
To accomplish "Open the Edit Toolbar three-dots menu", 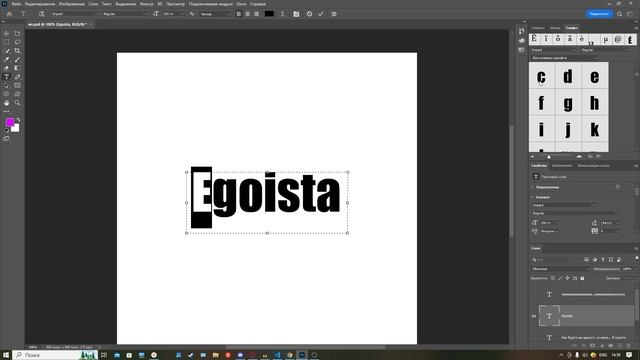I will (x=6, y=111).
